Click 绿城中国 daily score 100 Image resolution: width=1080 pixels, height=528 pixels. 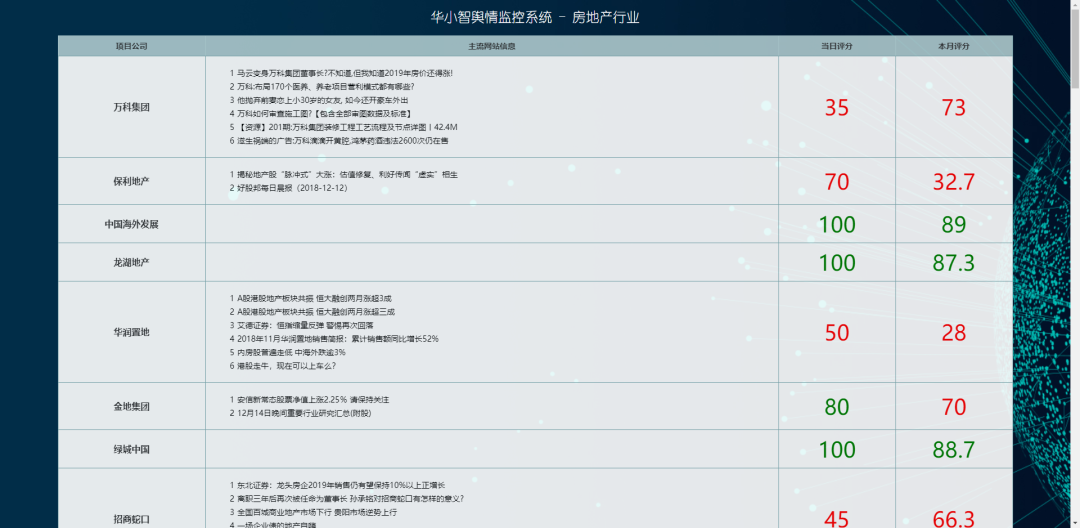click(837, 450)
